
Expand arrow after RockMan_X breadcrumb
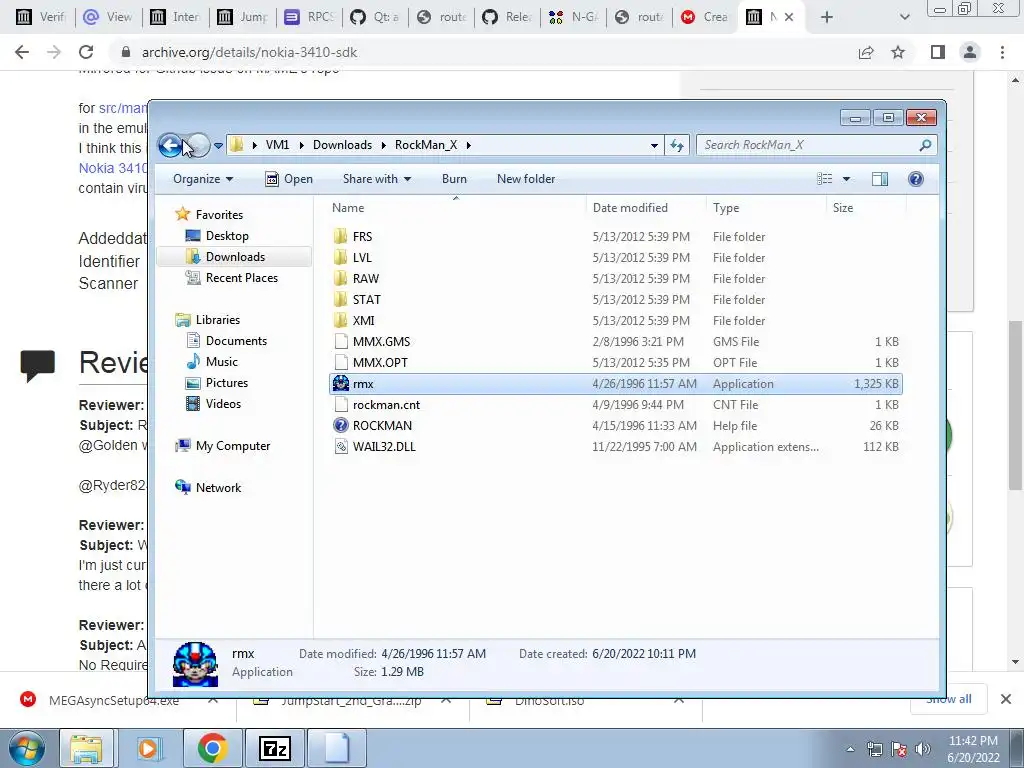click(468, 145)
